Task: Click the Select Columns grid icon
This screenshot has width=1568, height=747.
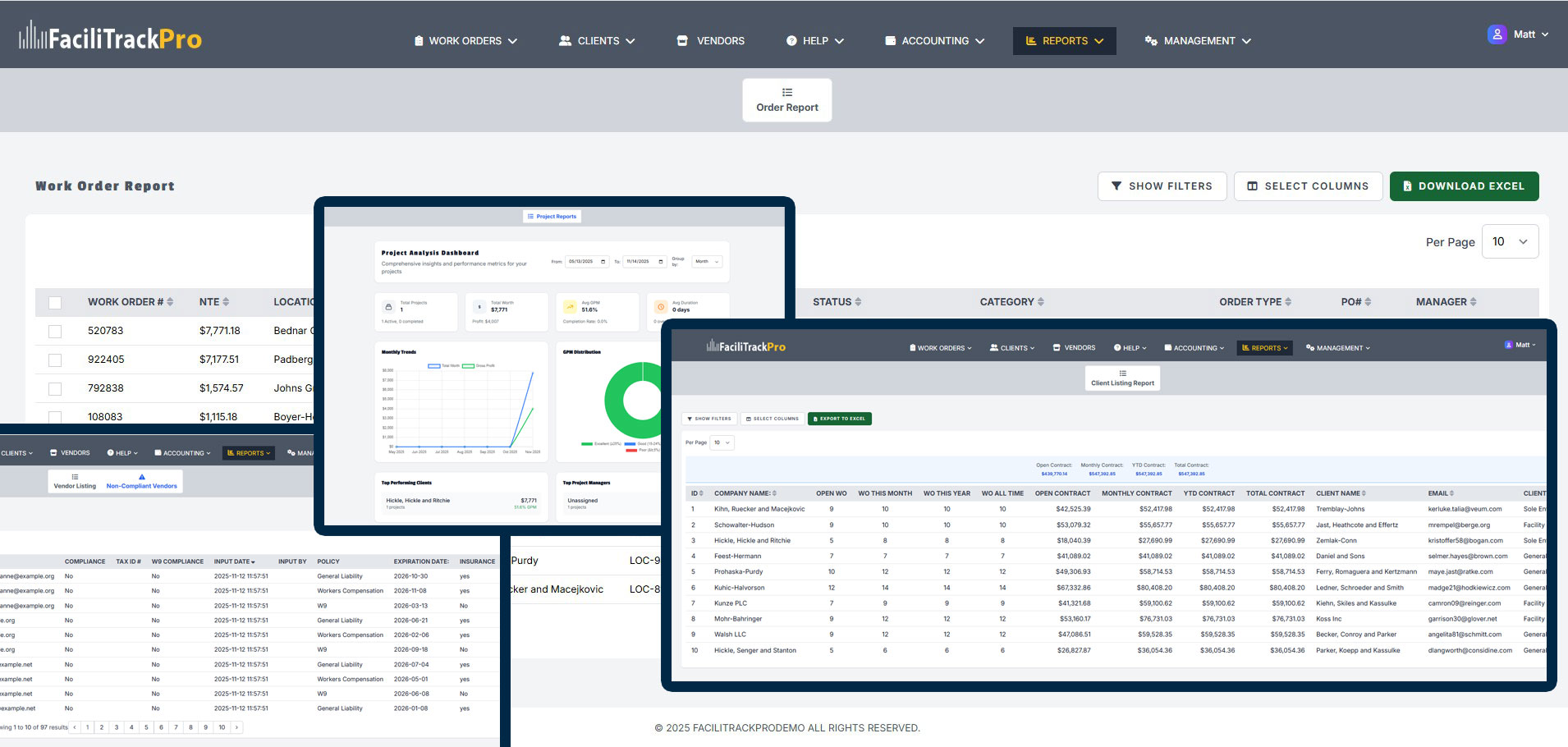Action: 1253,186
